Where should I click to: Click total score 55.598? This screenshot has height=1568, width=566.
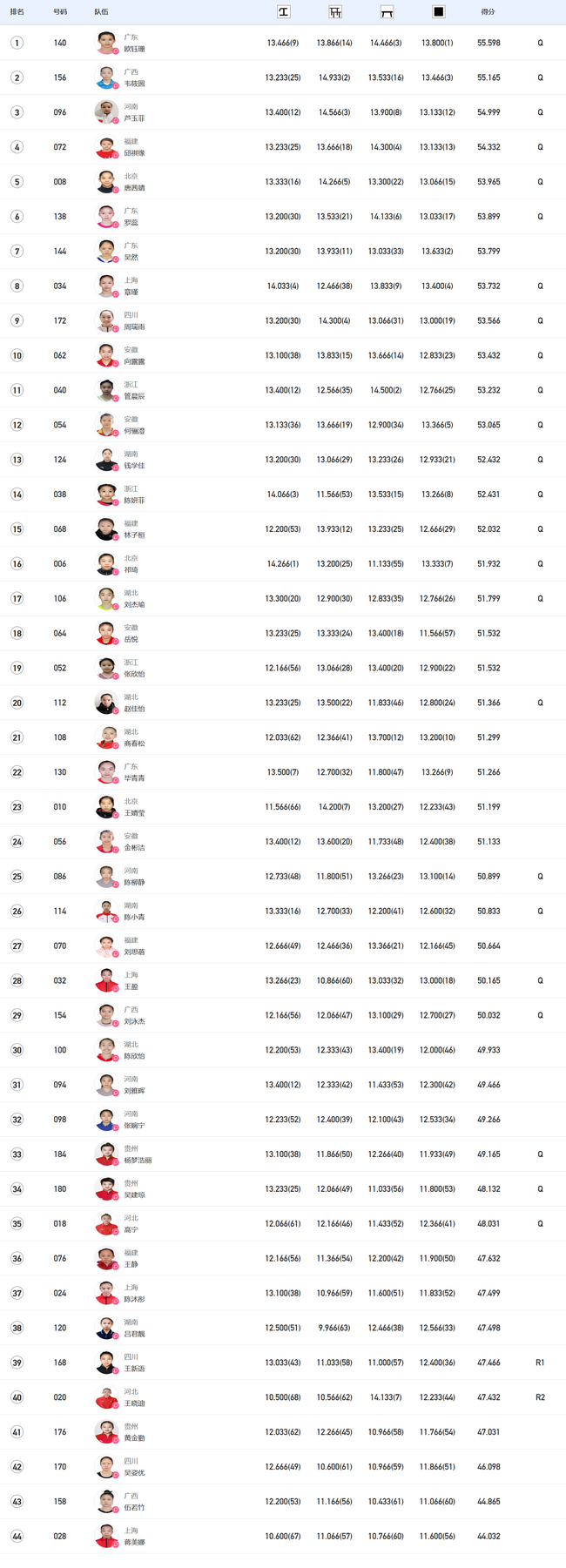coord(489,43)
